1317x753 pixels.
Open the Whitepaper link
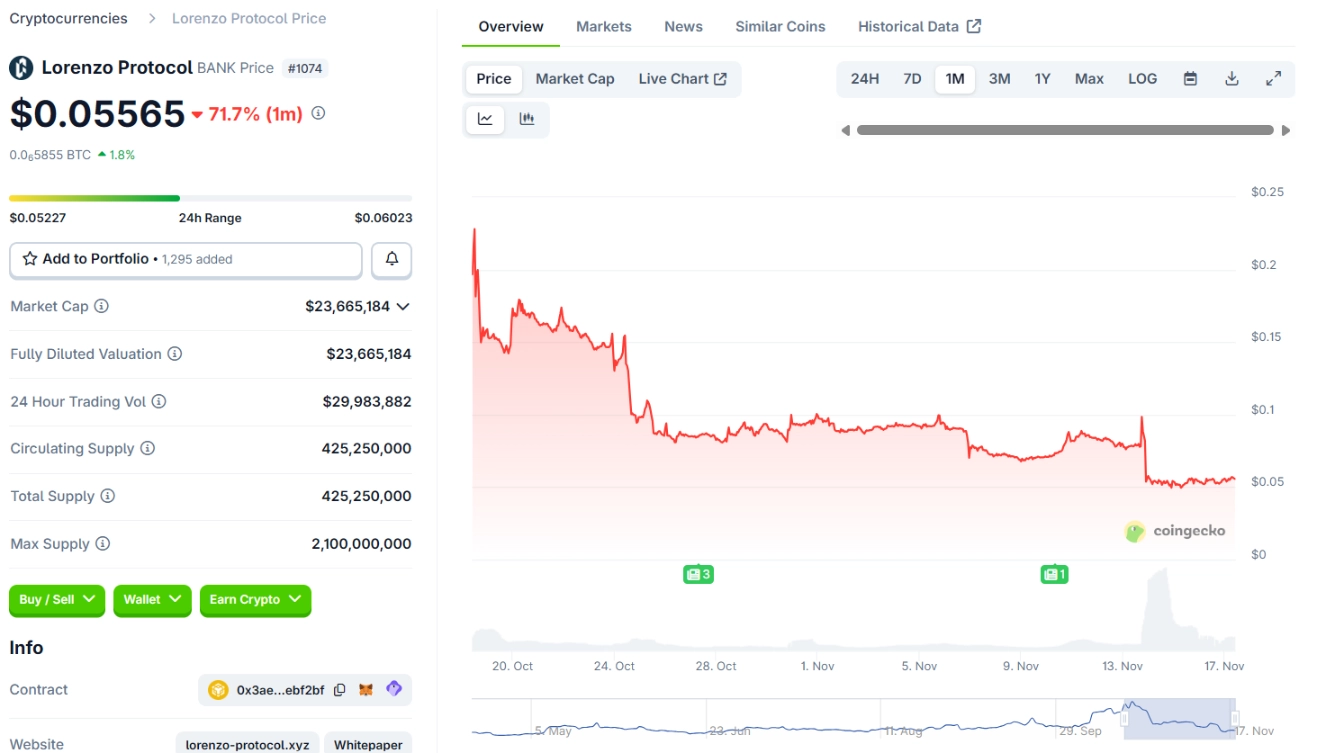(x=367, y=745)
